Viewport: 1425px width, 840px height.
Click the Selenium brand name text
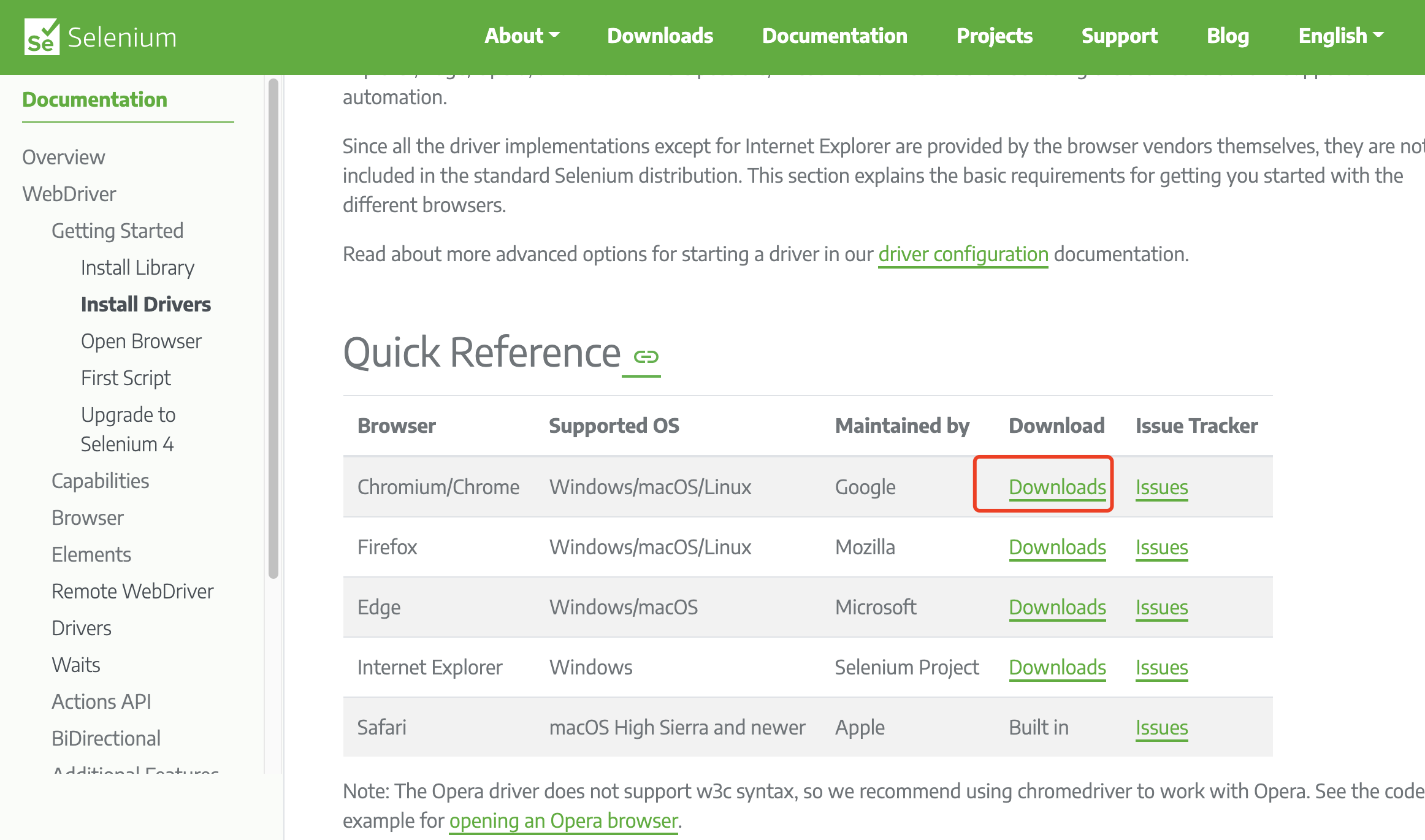click(122, 37)
